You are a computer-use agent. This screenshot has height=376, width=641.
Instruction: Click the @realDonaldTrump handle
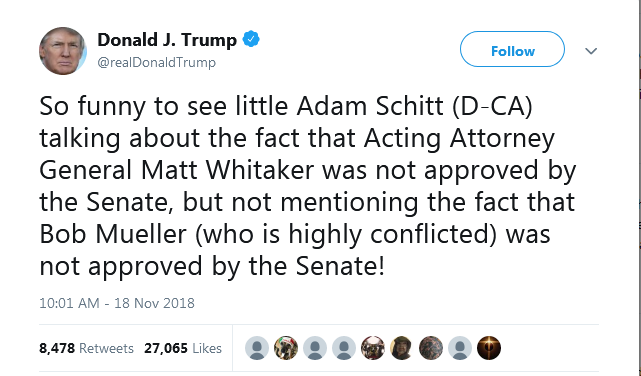tap(156, 63)
